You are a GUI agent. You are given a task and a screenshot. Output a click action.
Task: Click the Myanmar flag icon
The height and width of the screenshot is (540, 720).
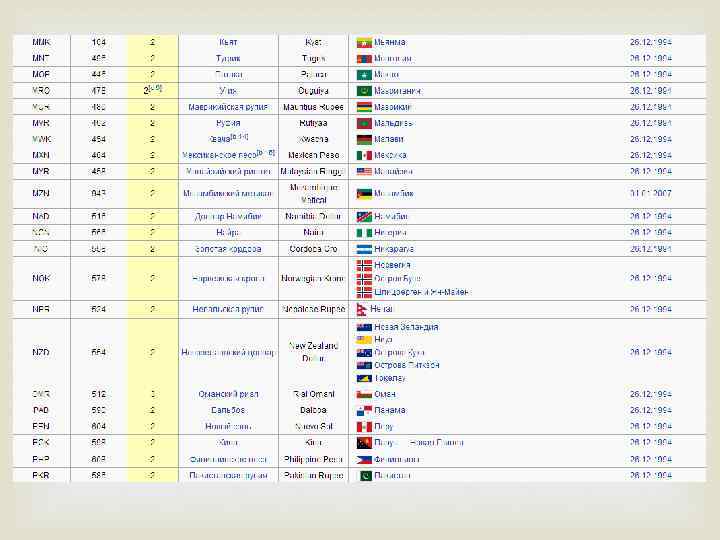(x=364, y=42)
